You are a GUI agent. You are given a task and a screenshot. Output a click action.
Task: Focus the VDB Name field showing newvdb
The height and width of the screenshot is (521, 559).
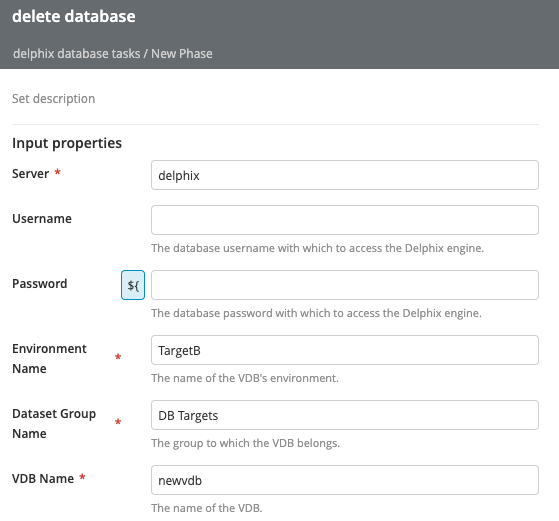click(345, 480)
